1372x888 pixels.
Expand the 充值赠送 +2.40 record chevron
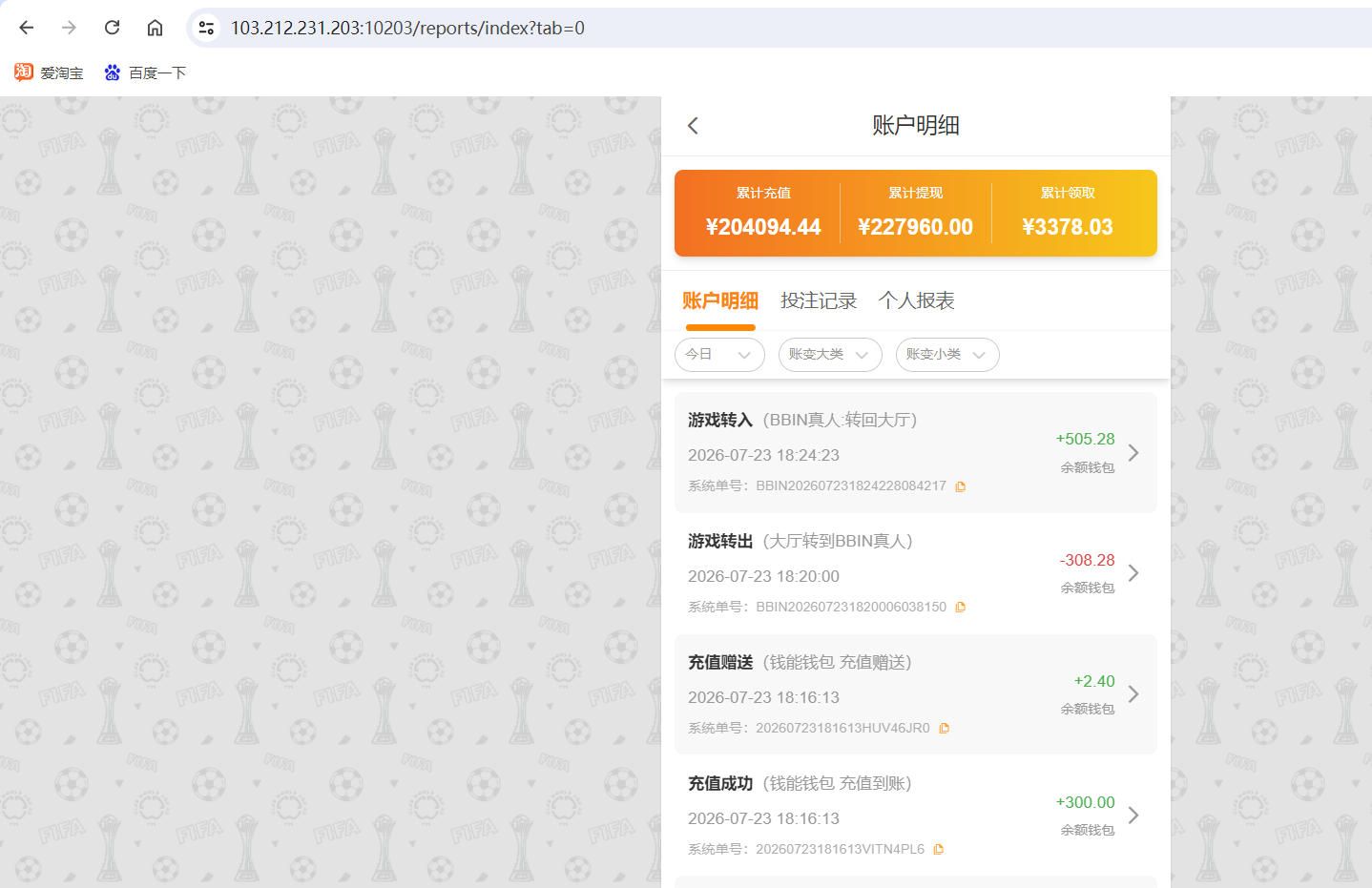point(1133,693)
